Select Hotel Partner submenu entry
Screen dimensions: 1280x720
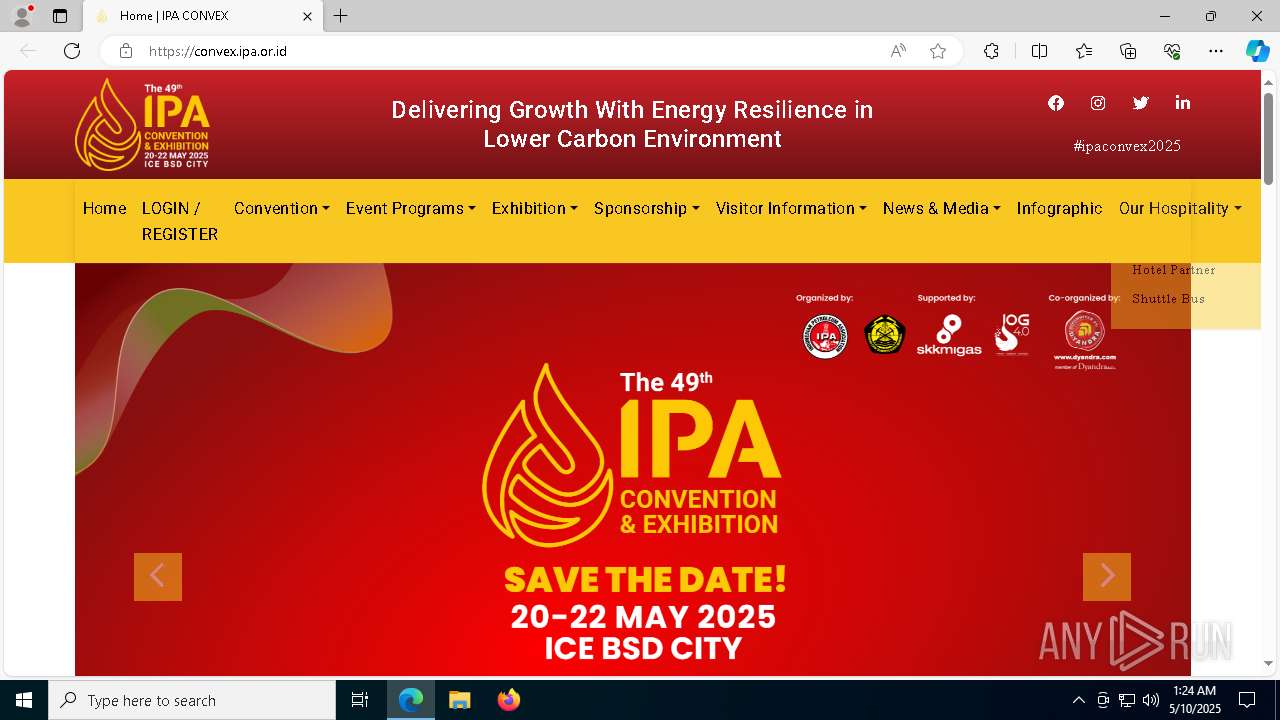tap(1174, 270)
